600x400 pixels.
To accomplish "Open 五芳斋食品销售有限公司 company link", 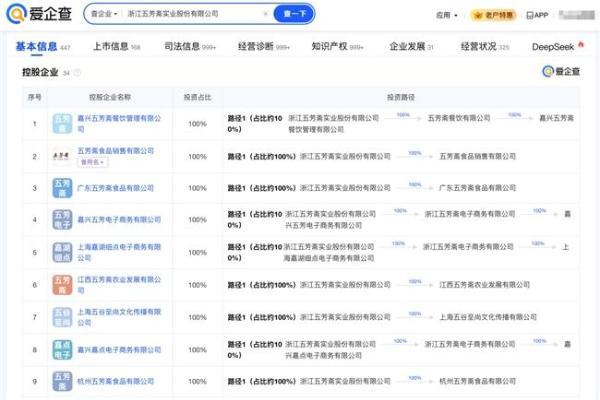I will click(116, 150).
